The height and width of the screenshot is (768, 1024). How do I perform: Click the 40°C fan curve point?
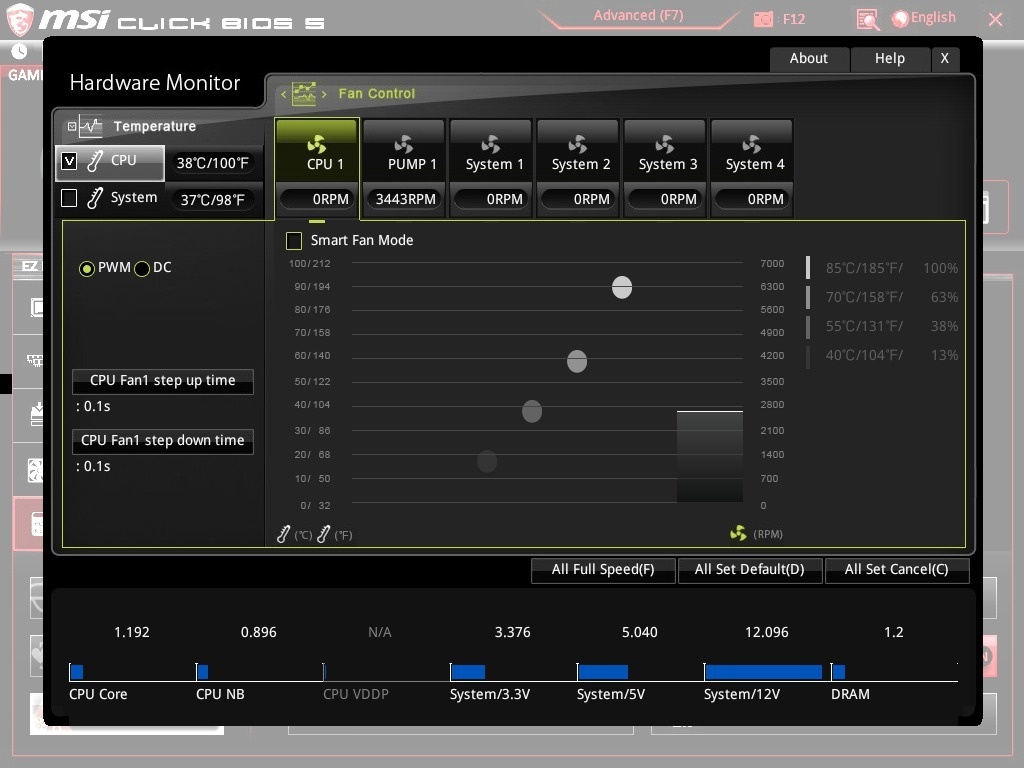coord(487,461)
